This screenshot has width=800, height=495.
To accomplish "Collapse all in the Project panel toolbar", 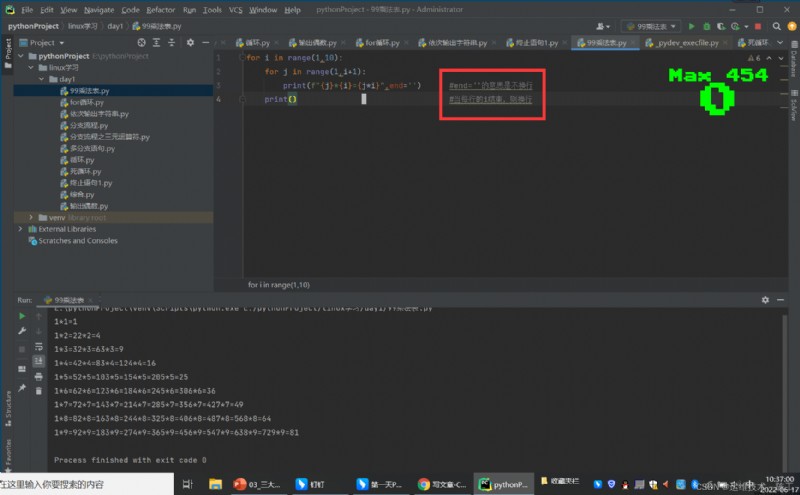I will (x=171, y=42).
